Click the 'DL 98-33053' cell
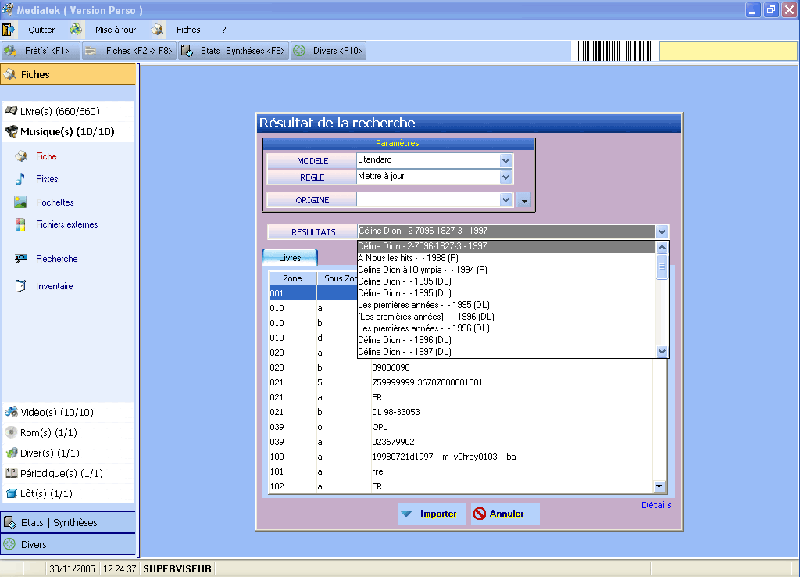The width and height of the screenshot is (800, 577). pyautogui.click(x=396, y=412)
